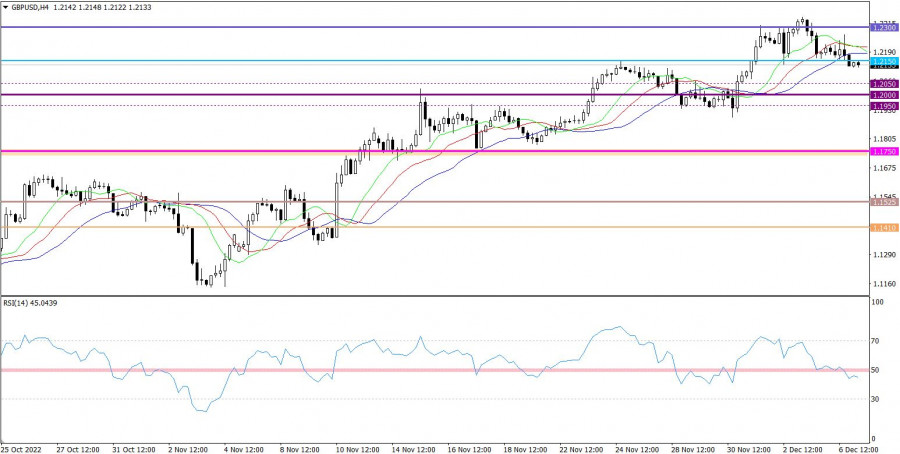Click the RSI 30 level label
Screen dimensions: 900x454
click(x=878, y=399)
